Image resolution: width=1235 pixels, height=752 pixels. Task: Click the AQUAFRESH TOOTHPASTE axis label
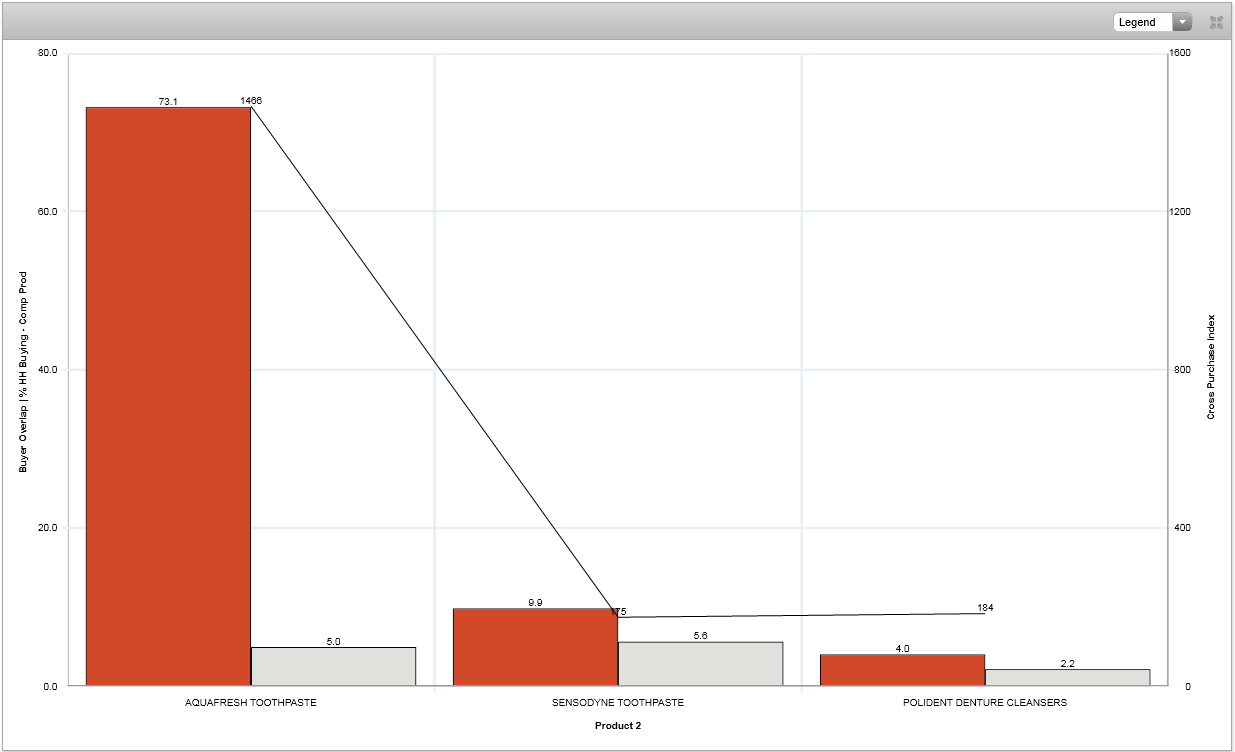point(251,703)
